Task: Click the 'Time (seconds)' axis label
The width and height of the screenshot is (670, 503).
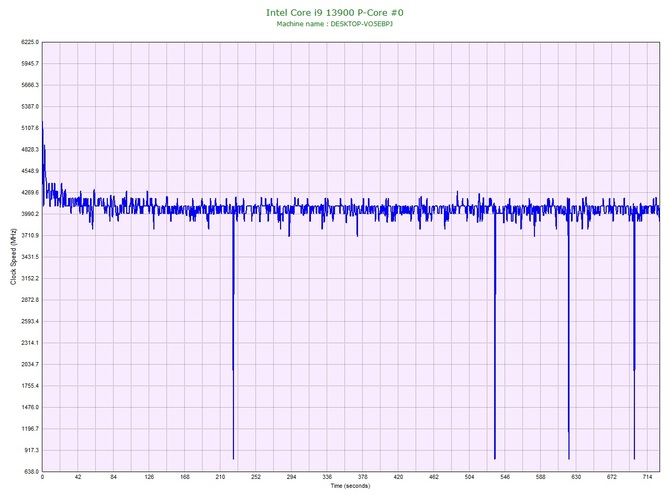Action: click(350, 486)
